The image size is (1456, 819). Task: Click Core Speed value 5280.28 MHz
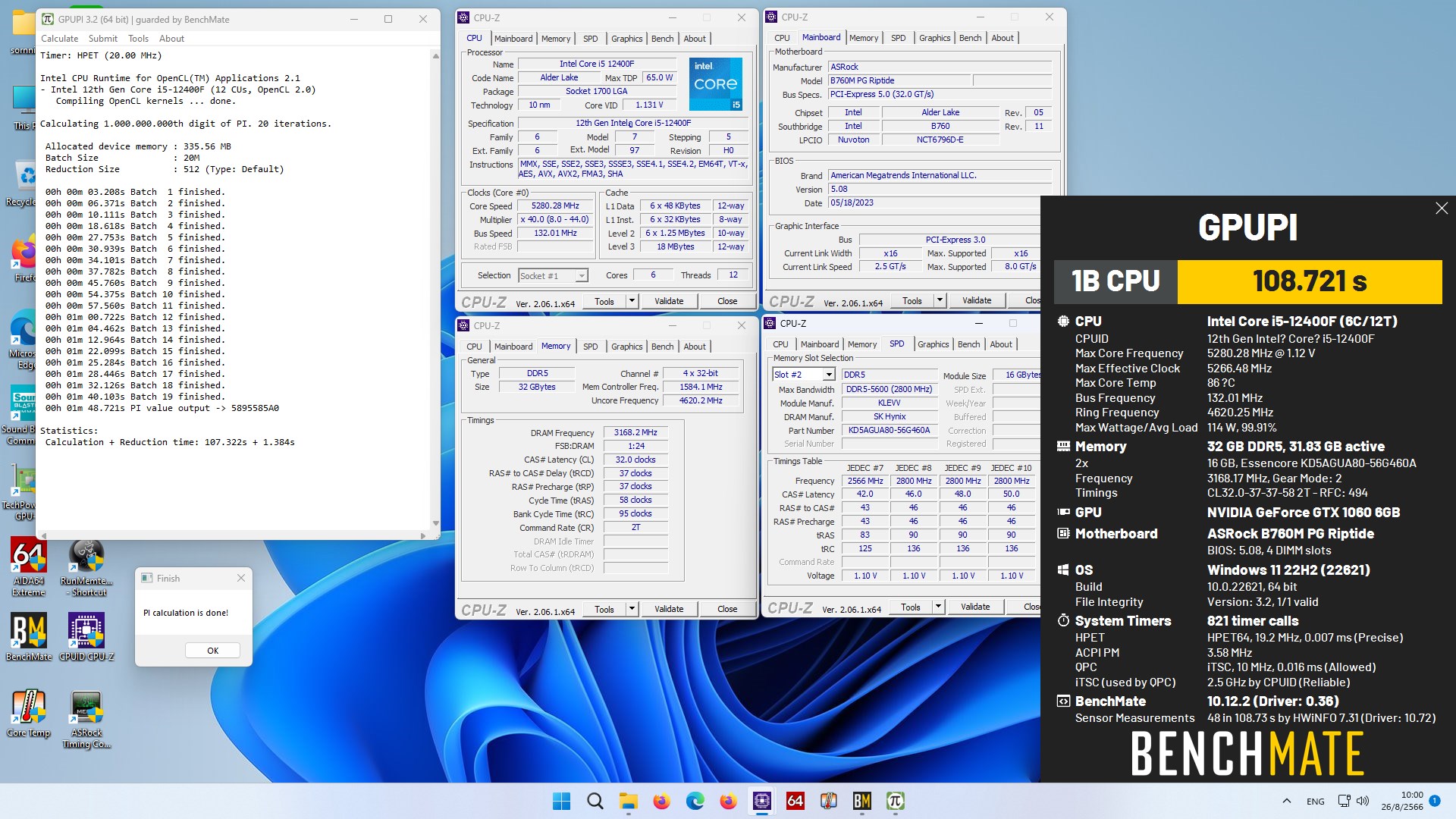(x=554, y=206)
